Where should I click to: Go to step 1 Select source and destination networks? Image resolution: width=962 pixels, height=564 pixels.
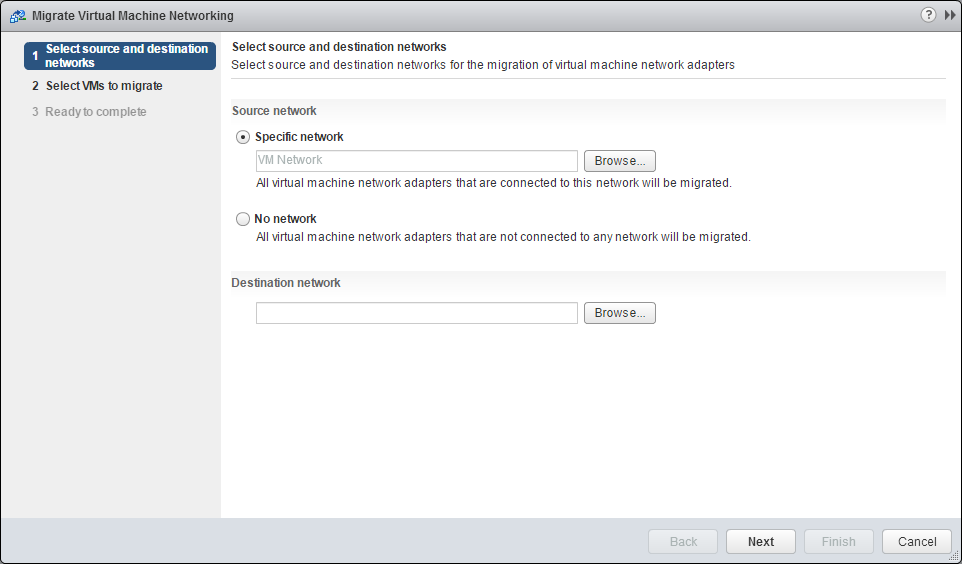coord(120,56)
